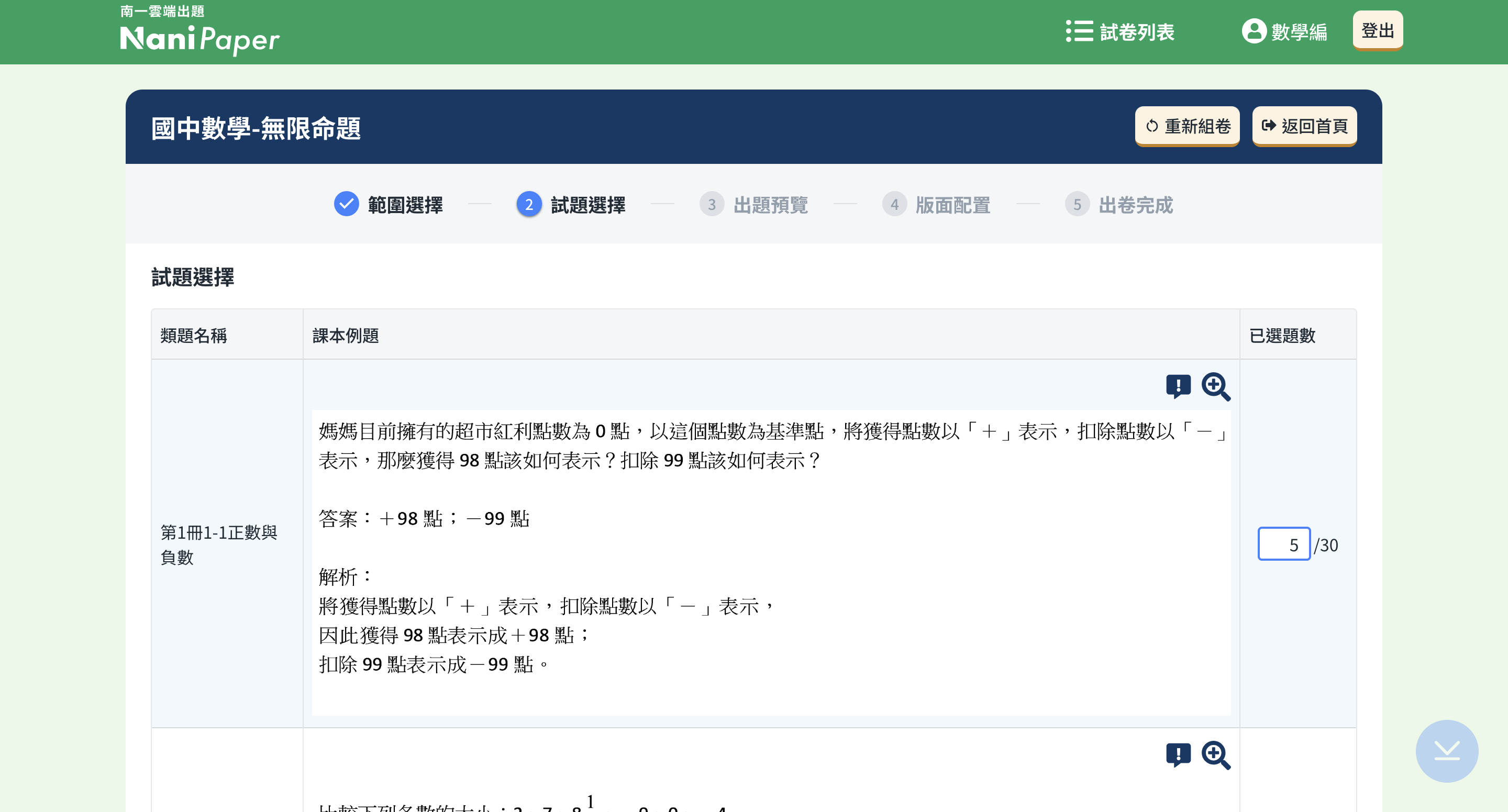Magnify the second example question
The width and height of the screenshot is (1508, 812).
point(1216,755)
